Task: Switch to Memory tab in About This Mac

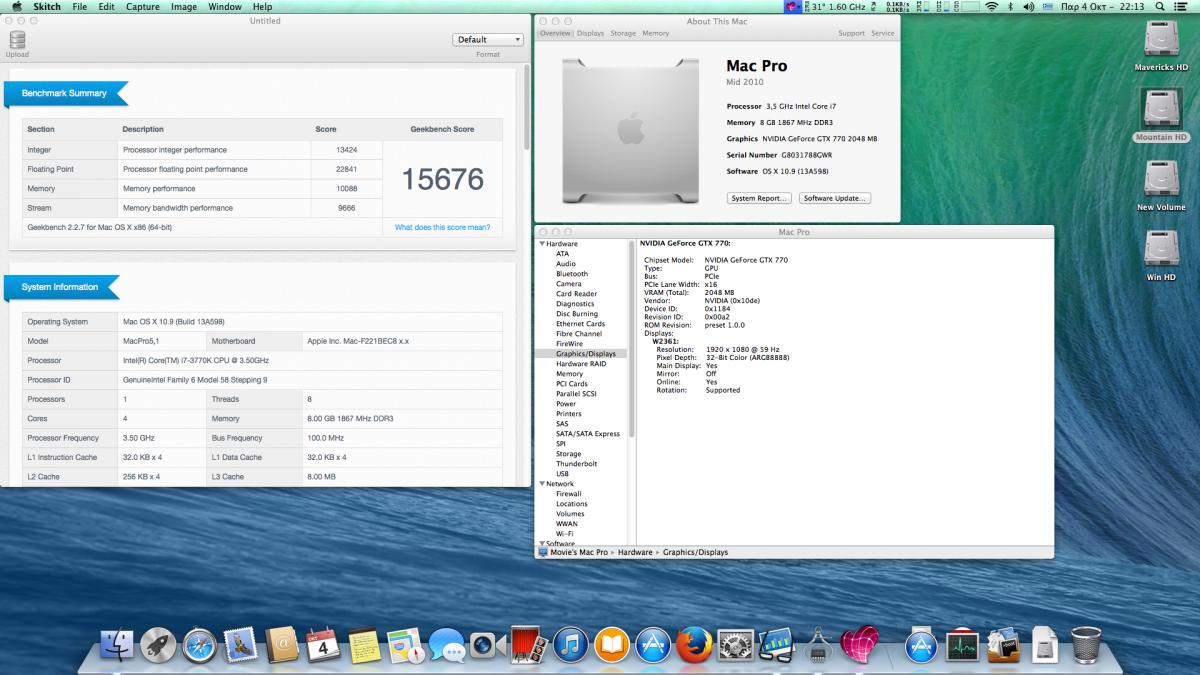Action: (x=656, y=33)
